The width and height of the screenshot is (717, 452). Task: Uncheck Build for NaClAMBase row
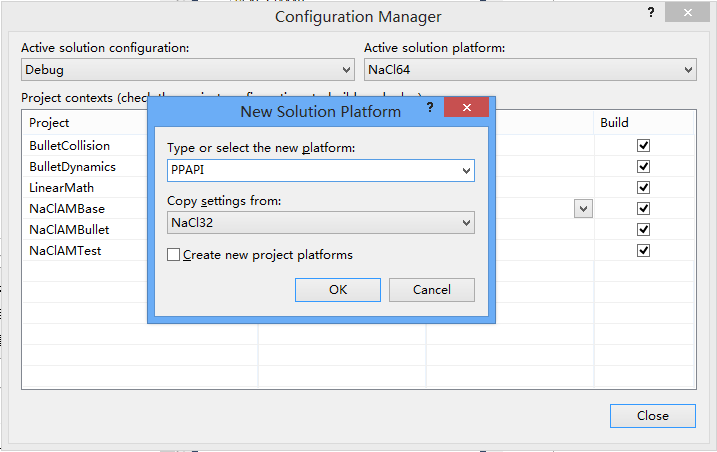click(x=644, y=208)
